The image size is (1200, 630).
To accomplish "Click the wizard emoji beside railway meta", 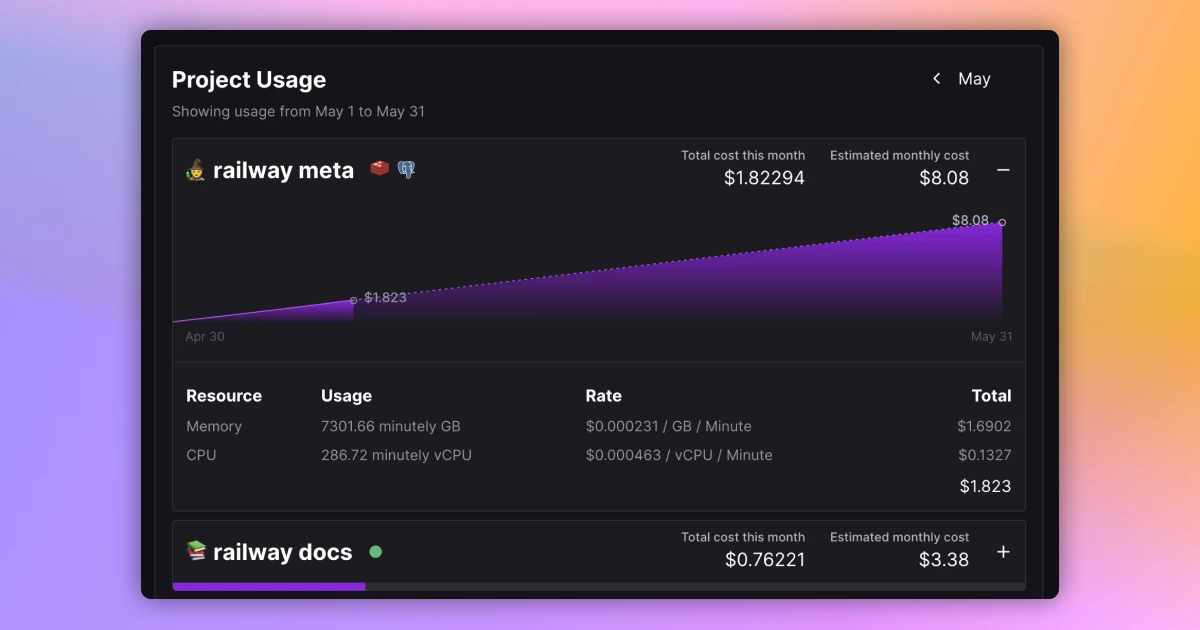I will point(195,171).
